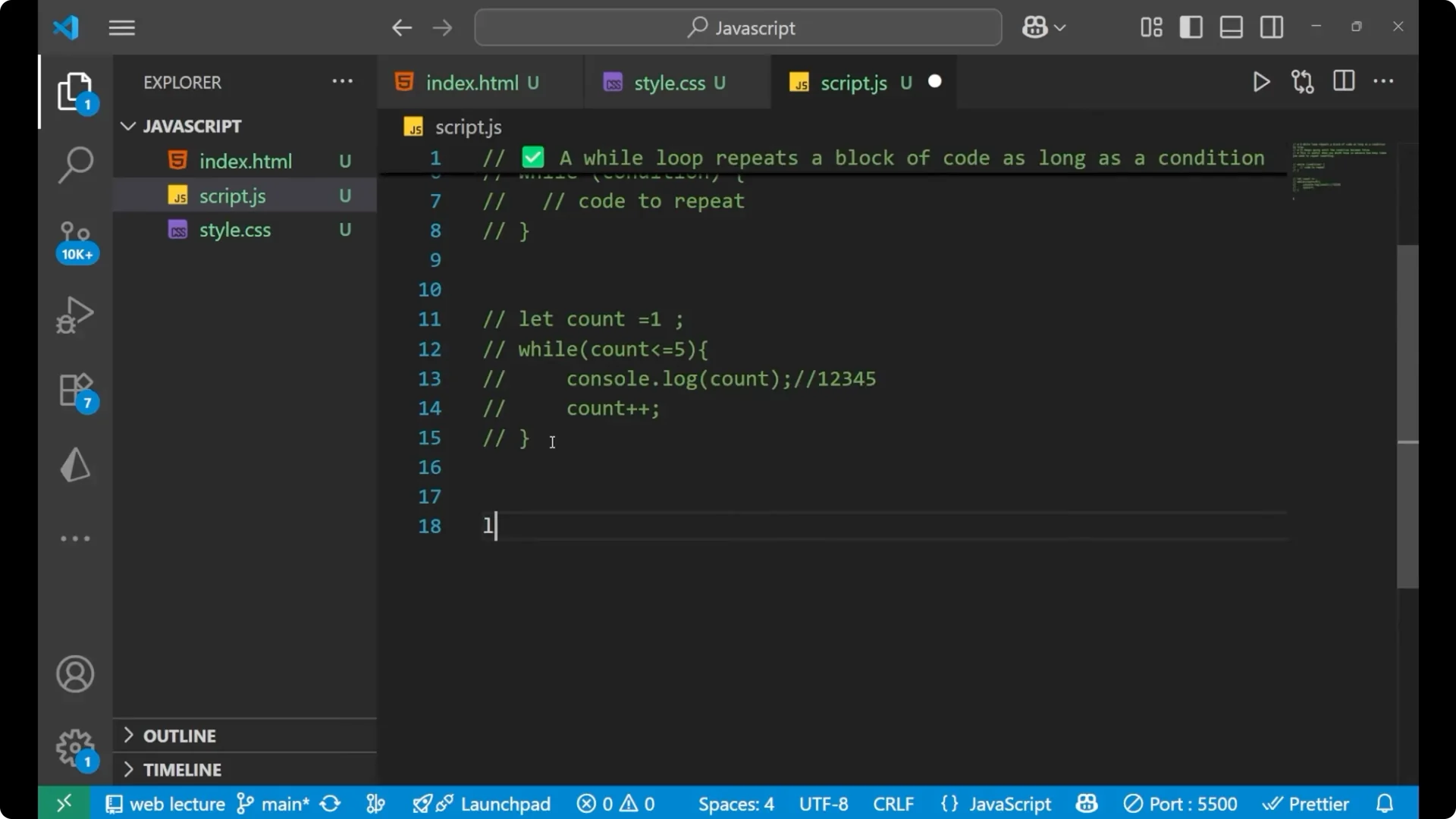Viewport: 1456px width, 819px height.
Task: Open the Copilot icon in the status bar
Action: click(x=1086, y=803)
